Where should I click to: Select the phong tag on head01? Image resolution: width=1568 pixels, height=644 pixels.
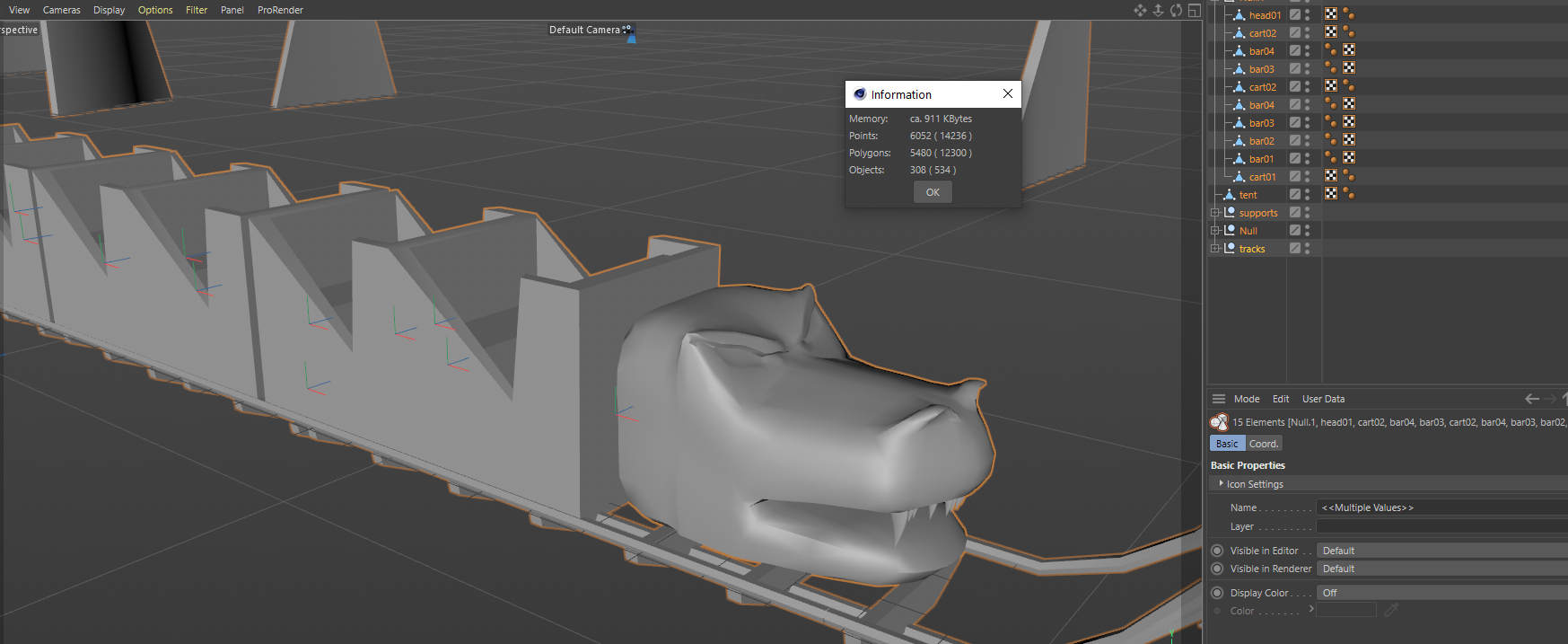pyautogui.click(x=1348, y=14)
